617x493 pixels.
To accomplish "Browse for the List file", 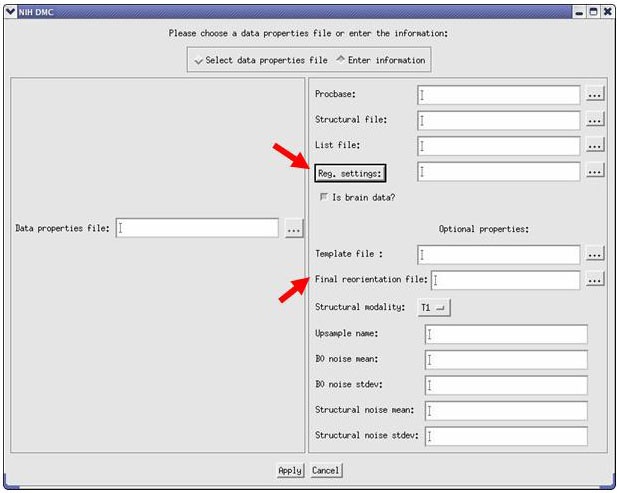I will click(595, 146).
